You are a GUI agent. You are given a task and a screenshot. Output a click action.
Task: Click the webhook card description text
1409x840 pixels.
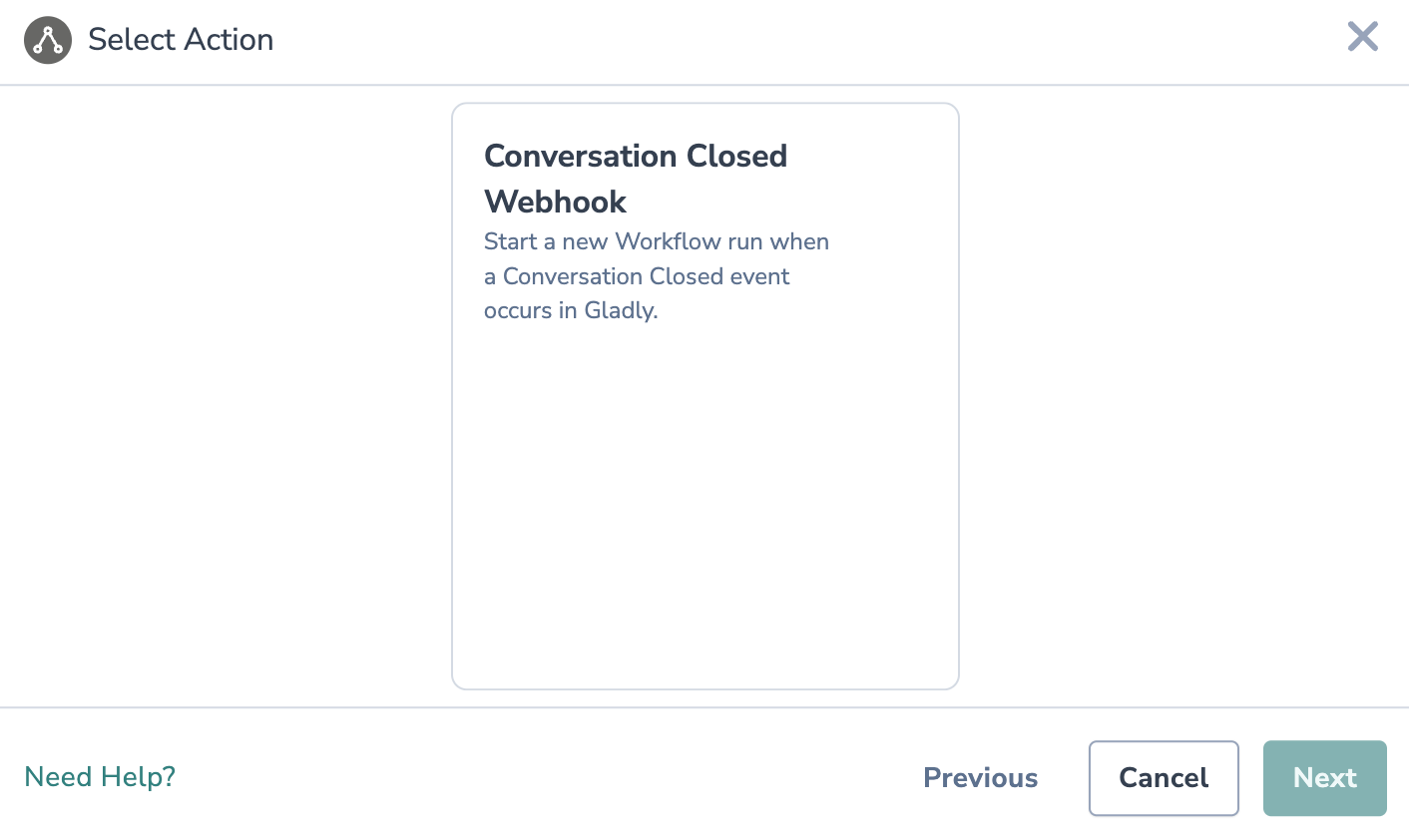656,276
